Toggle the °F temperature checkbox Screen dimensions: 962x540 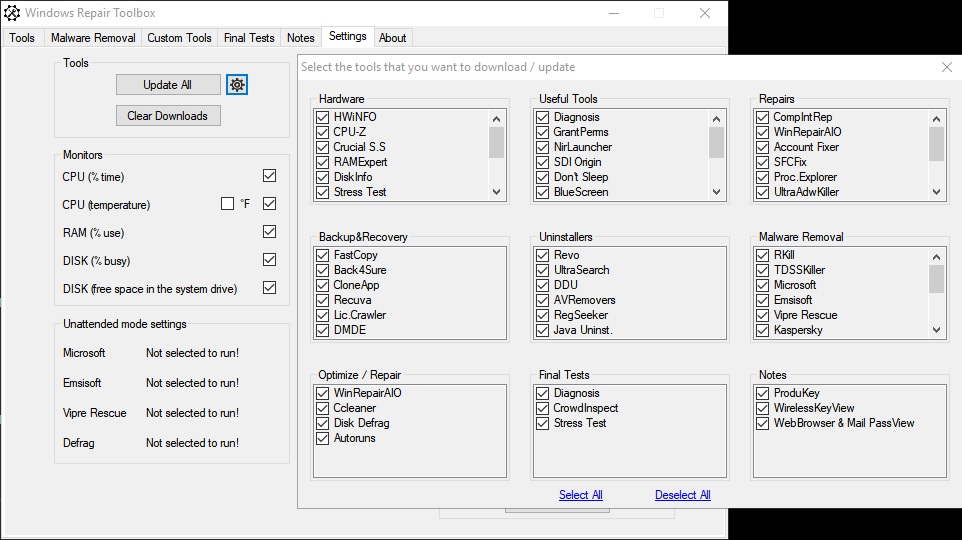pos(228,204)
